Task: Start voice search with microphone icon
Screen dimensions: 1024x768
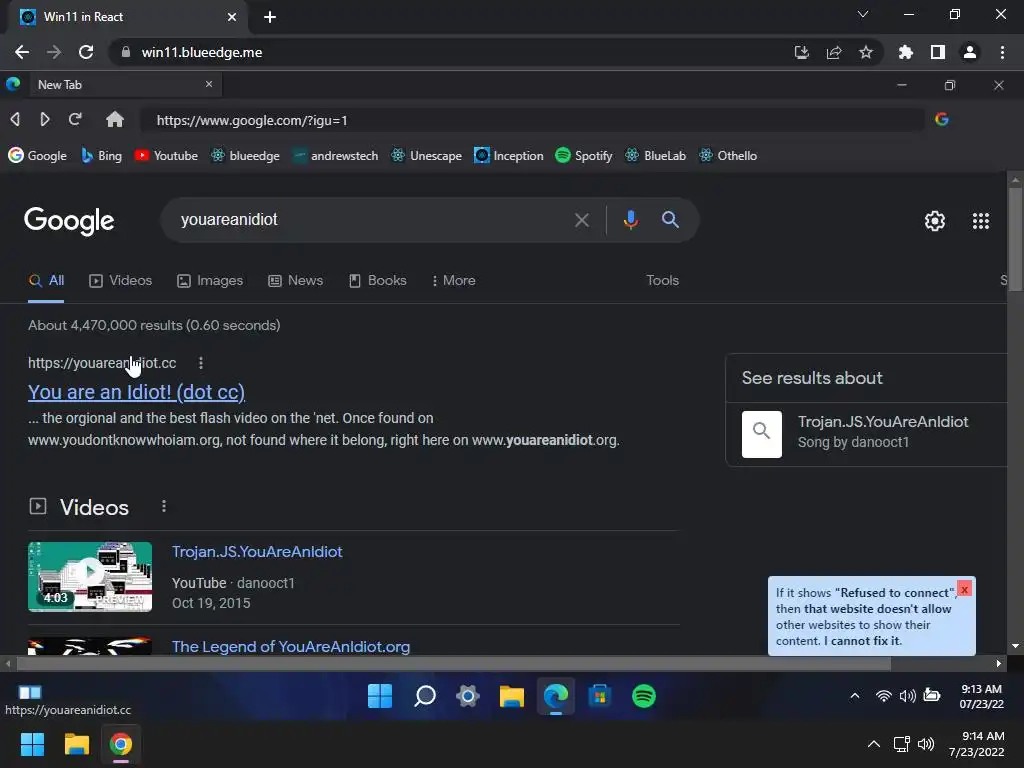Action: click(x=630, y=220)
